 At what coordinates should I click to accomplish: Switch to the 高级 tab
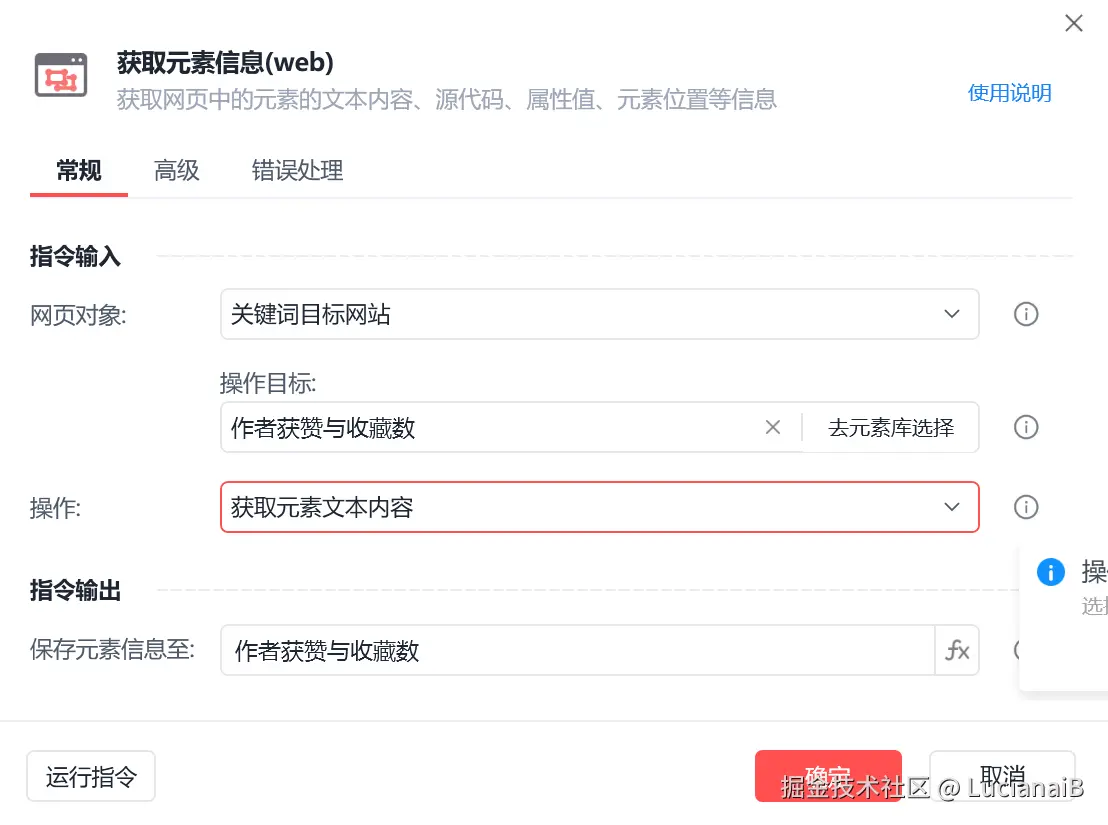tap(177, 171)
